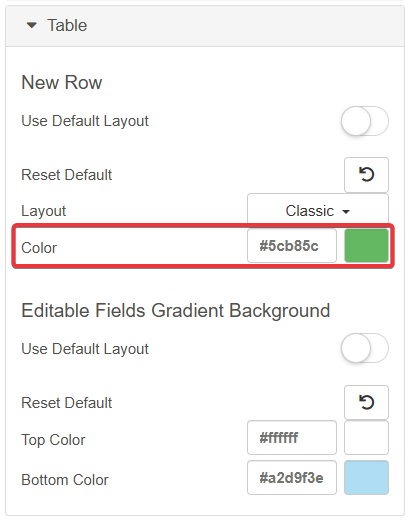Toggle Use Default Layout for Editable Fields
The height and width of the screenshot is (522, 409).
tap(365, 348)
